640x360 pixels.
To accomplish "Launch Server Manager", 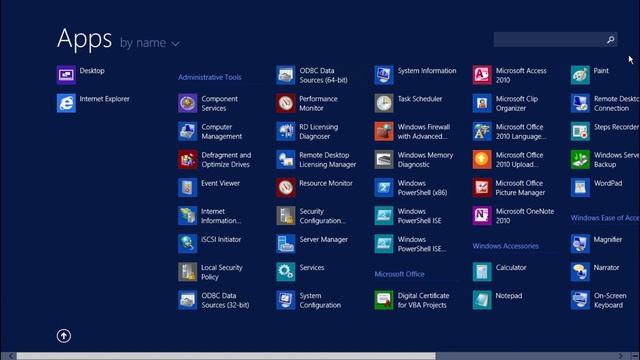I will pos(312,244).
